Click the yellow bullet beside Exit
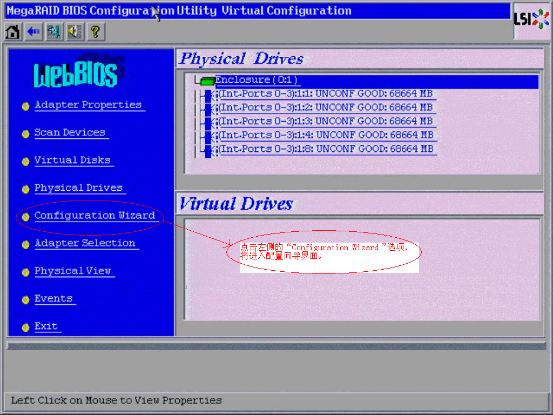The image size is (553, 415). click(x=25, y=328)
